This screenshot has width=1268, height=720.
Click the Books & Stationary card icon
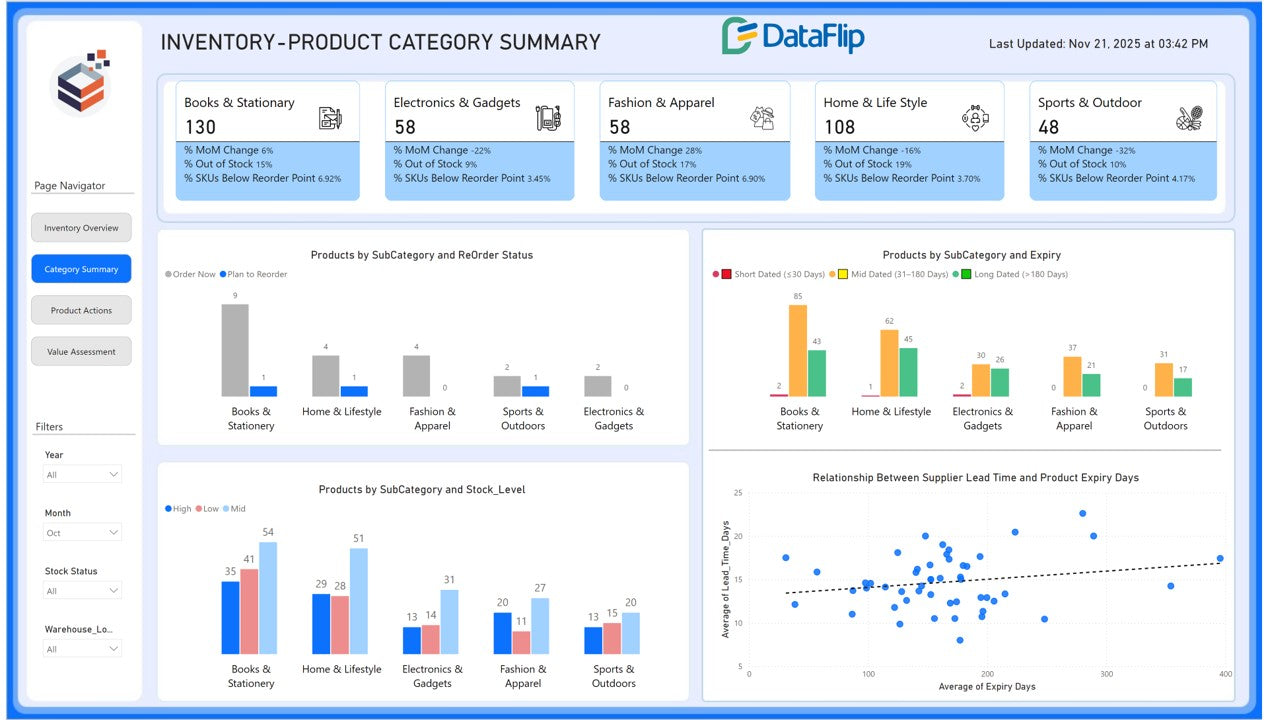click(330, 118)
